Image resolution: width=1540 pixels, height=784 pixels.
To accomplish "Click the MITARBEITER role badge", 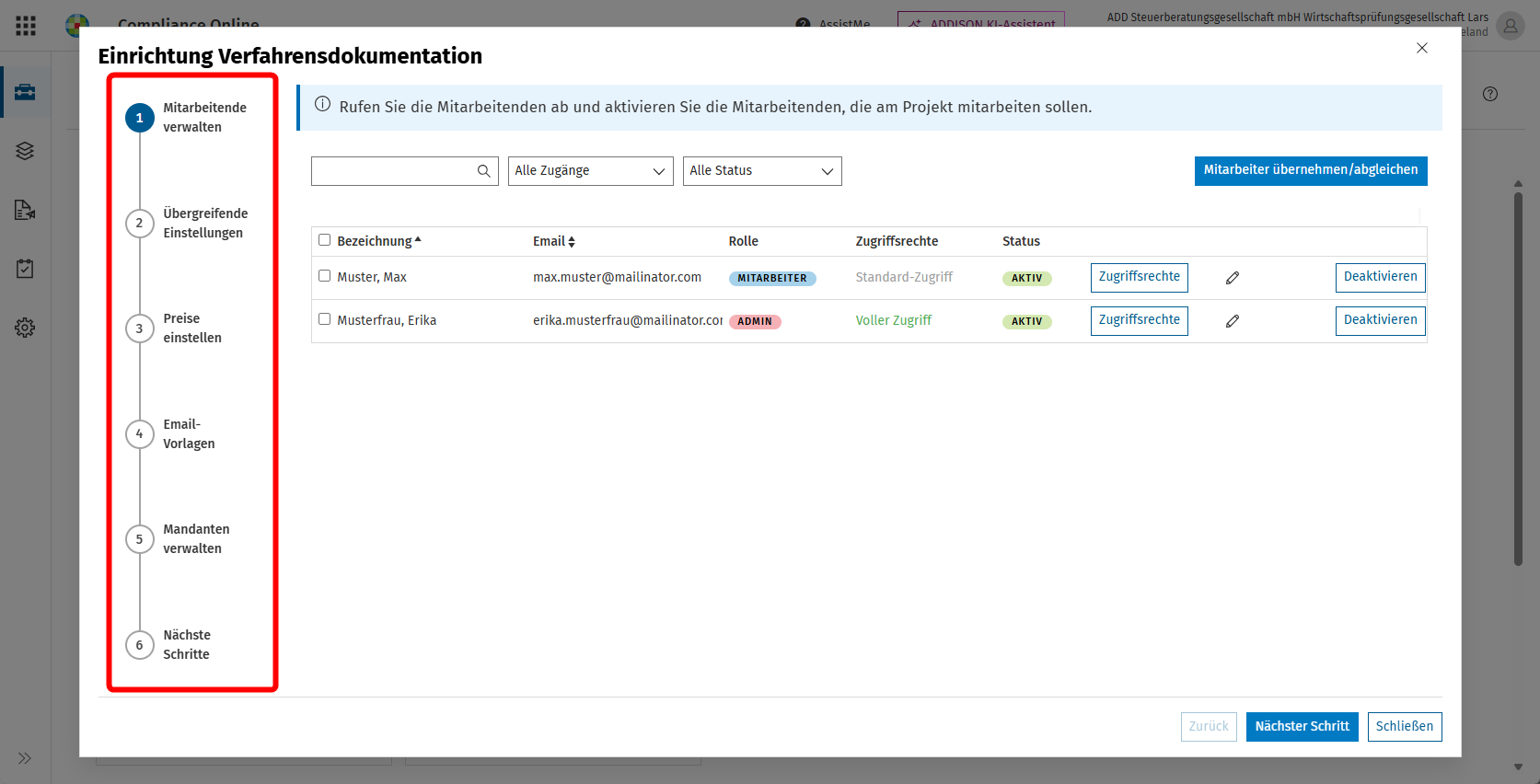I will 772,279.
